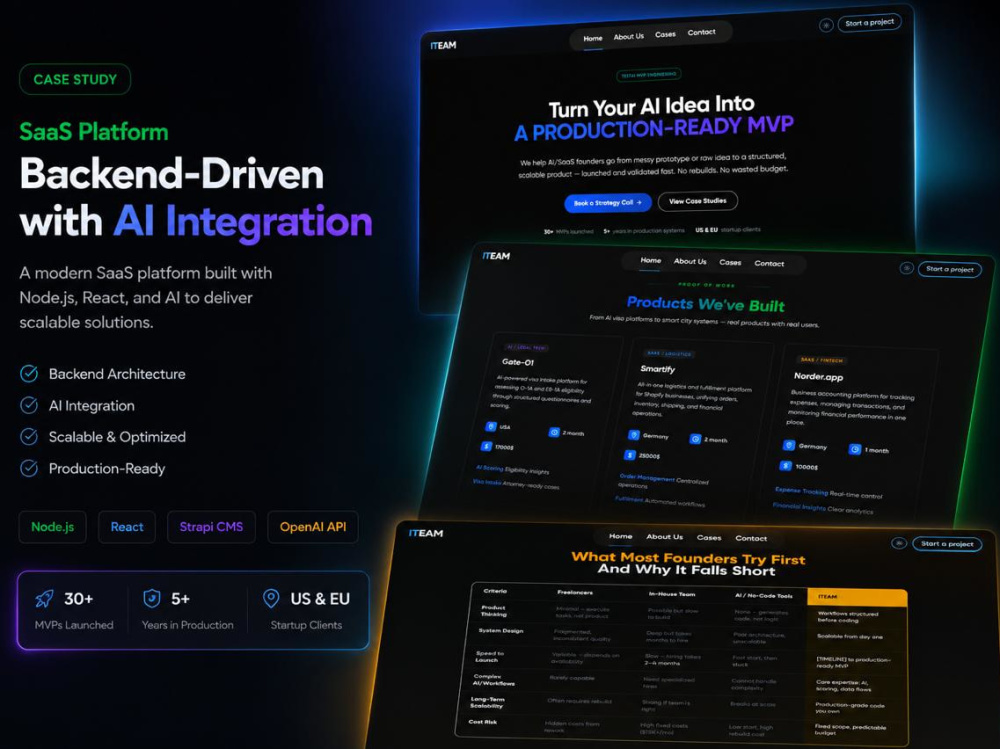The height and width of the screenshot is (749, 1000).
Task: Click the Germany location icon in Smartify card
Action: coord(633,435)
